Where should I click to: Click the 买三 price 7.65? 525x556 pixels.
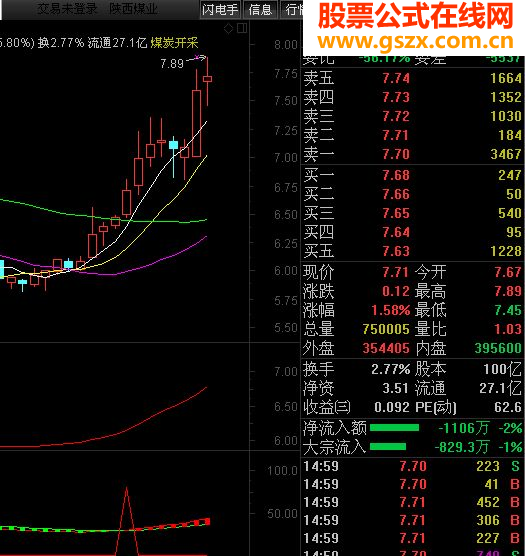coord(396,213)
